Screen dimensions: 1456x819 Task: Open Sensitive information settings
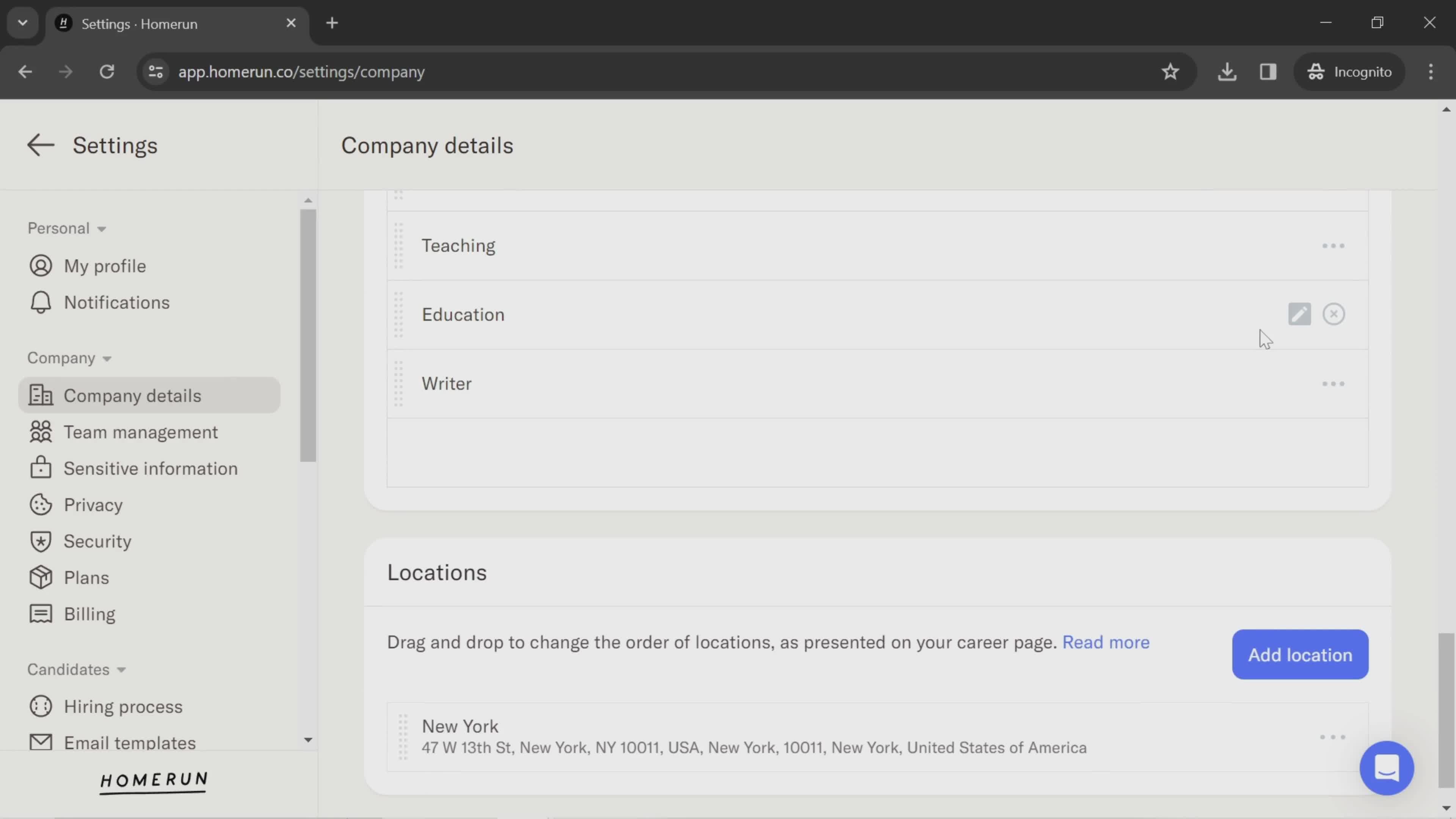[151, 469]
